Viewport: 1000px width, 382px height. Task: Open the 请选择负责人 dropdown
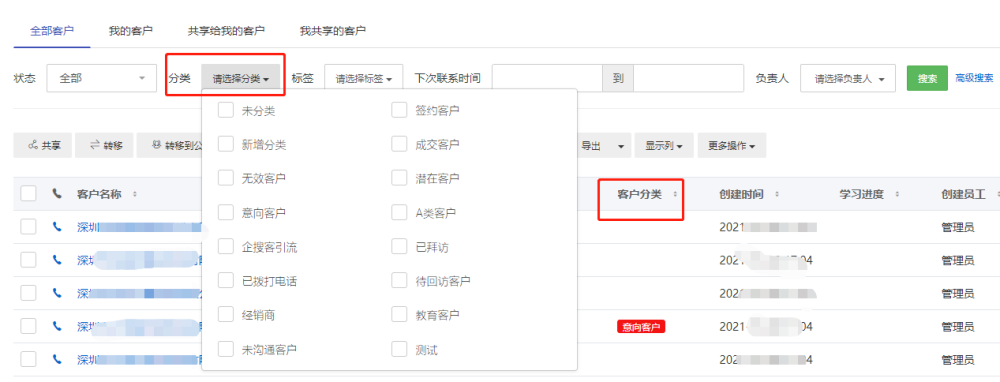click(848, 78)
